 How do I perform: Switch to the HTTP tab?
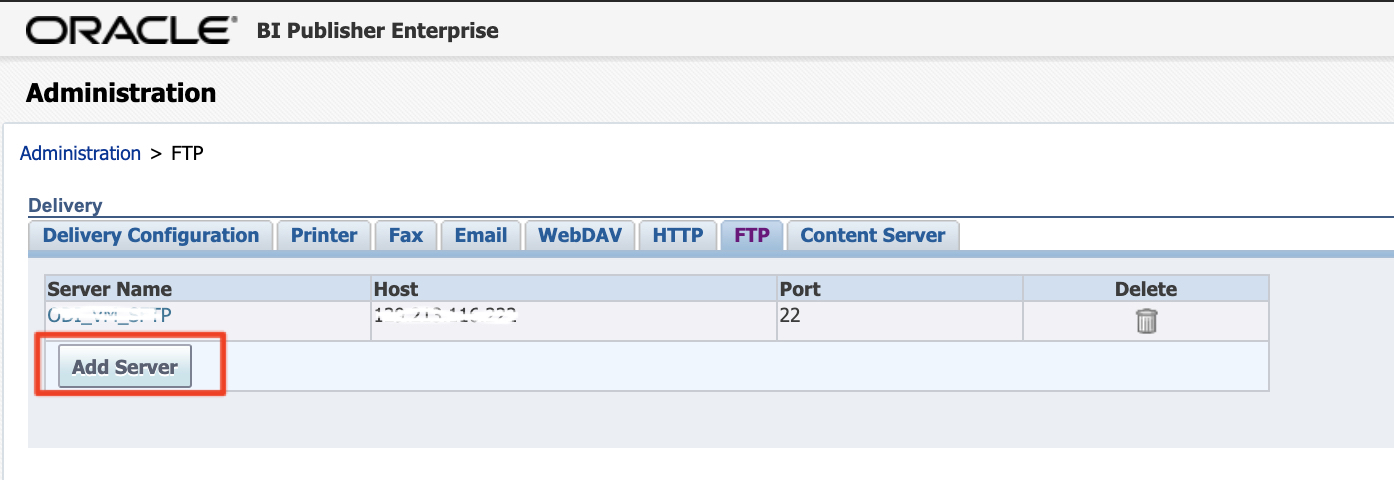pyautogui.click(x=679, y=236)
